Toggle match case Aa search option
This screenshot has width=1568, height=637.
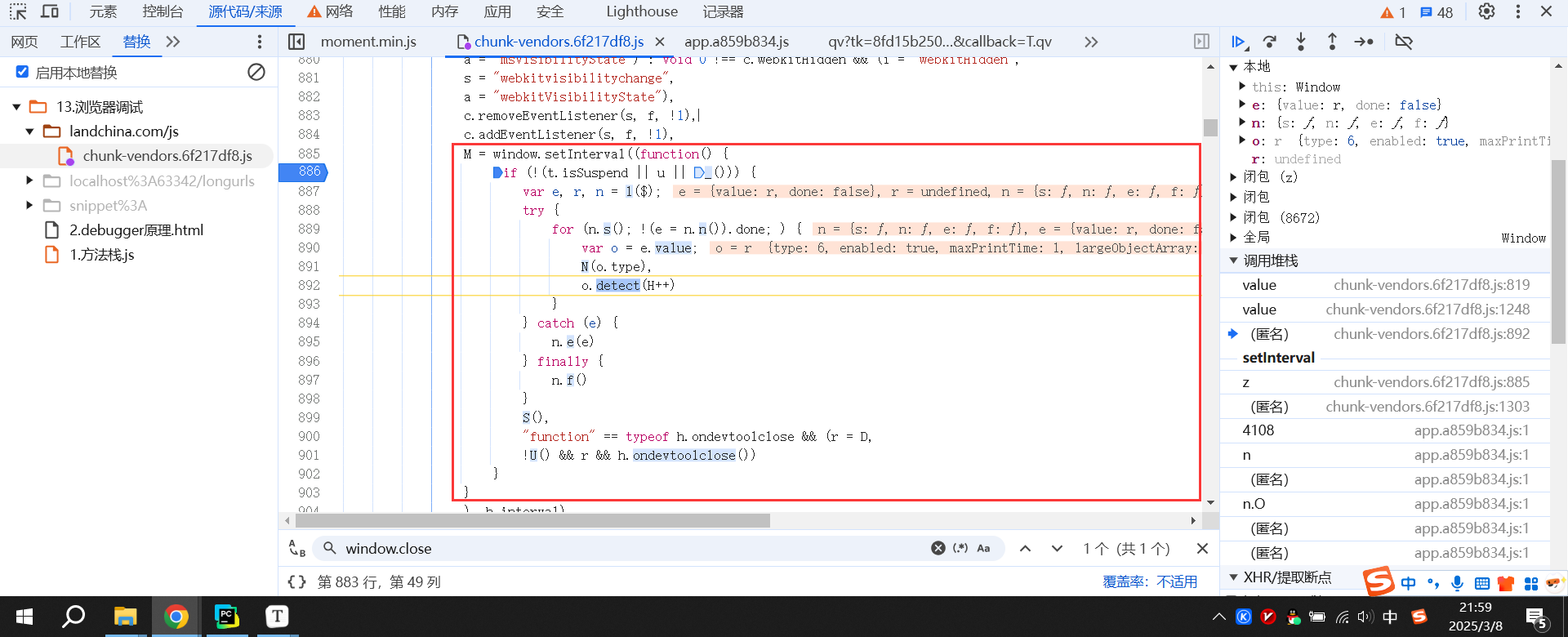tap(983, 548)
